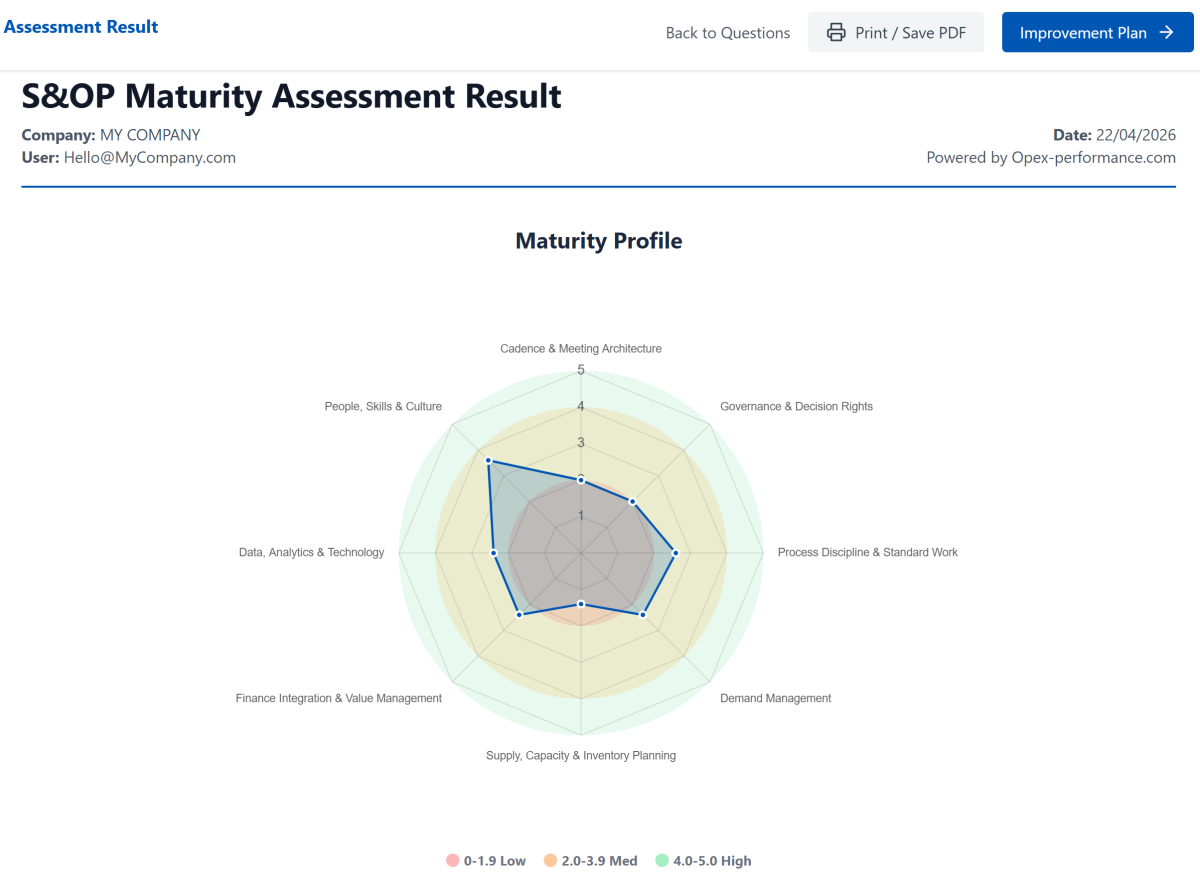Viewport: 1200px width, 878px height.
Task: Click the Demand Management data point on the radar chart
Action: [x=642, y=613]
